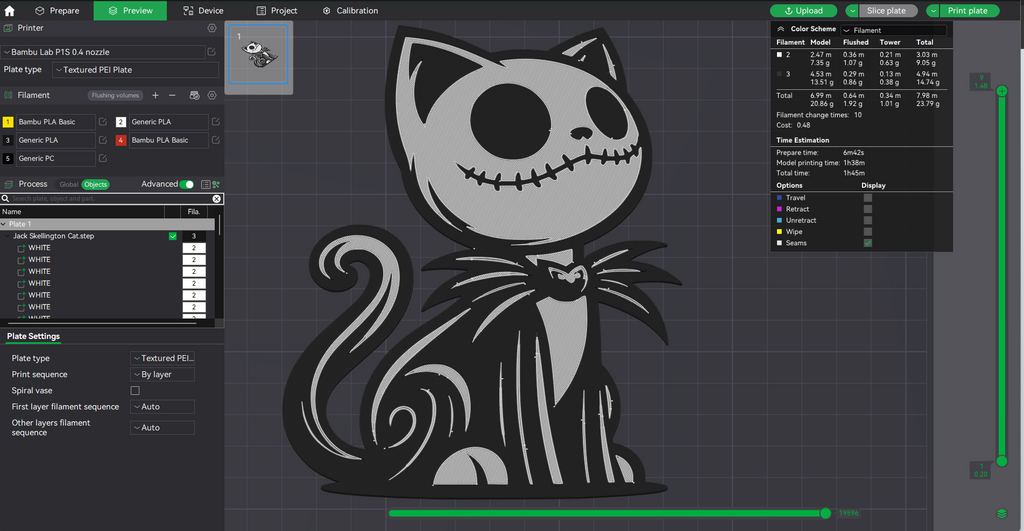Image resolution: width=1024 pixels, height=531 pixels.
Task: Open the printer preset dropdown
Action: (x=103, y=52)
